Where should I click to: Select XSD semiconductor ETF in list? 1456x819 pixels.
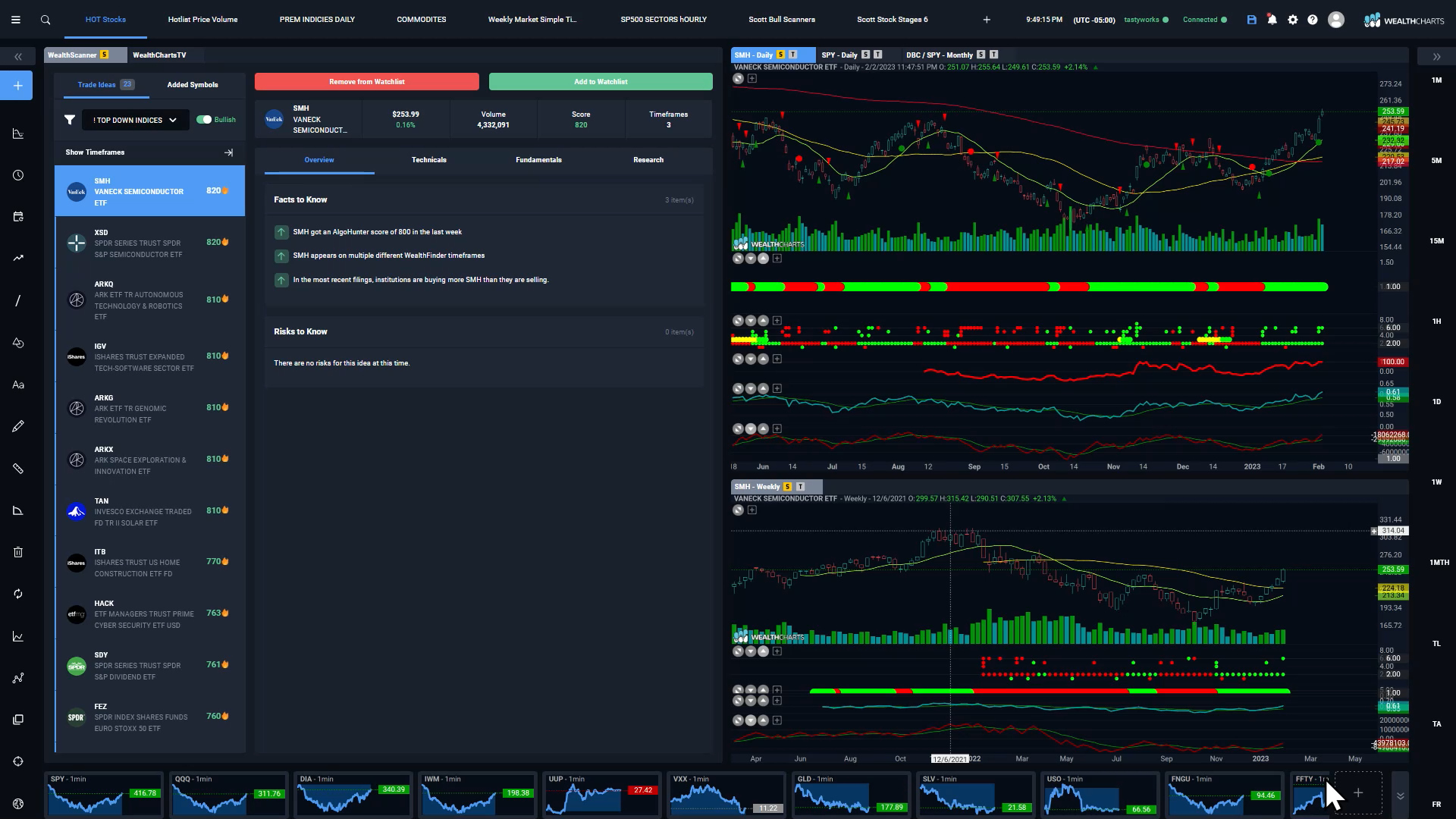[x=150, y=243]
